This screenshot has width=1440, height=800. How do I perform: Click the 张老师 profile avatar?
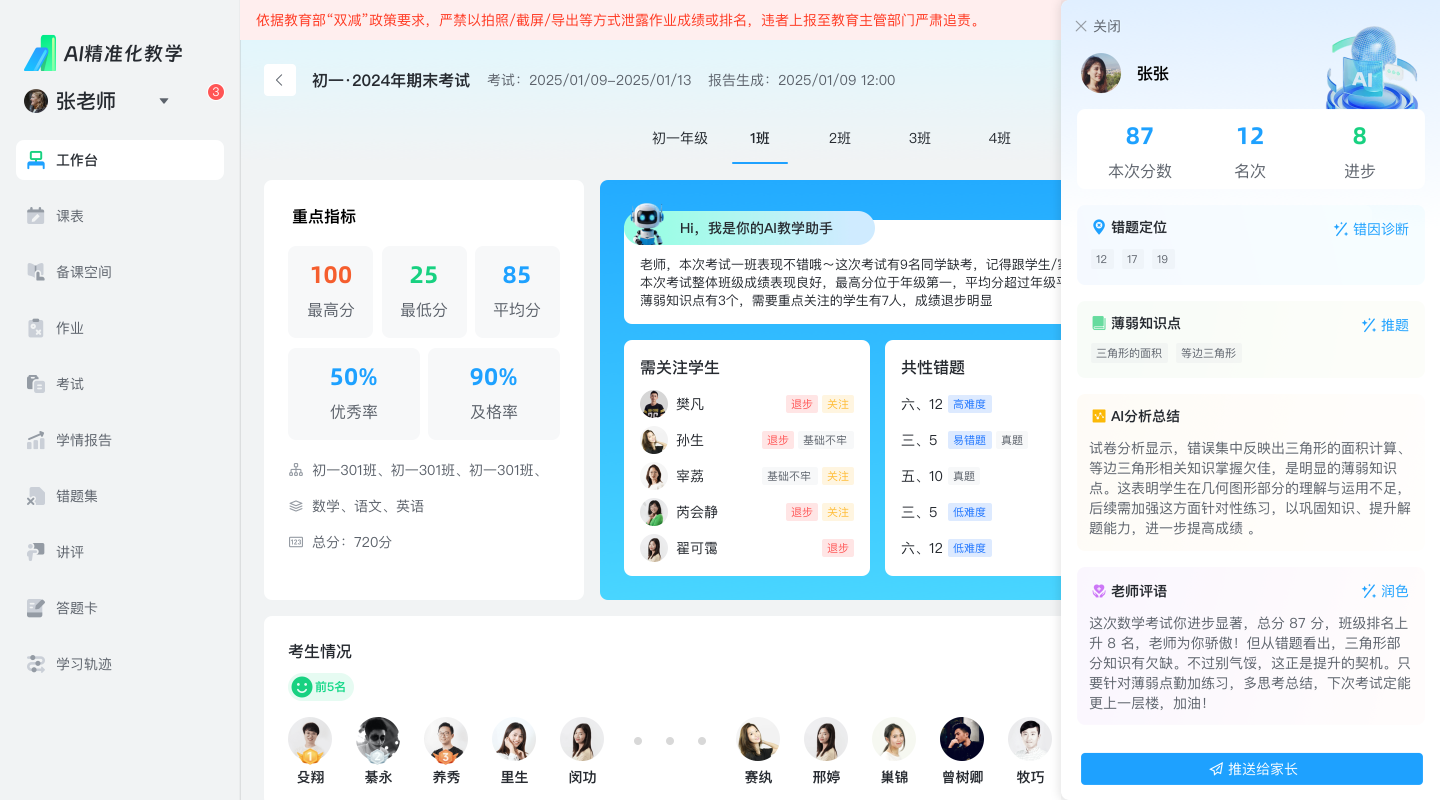point(36,101)
